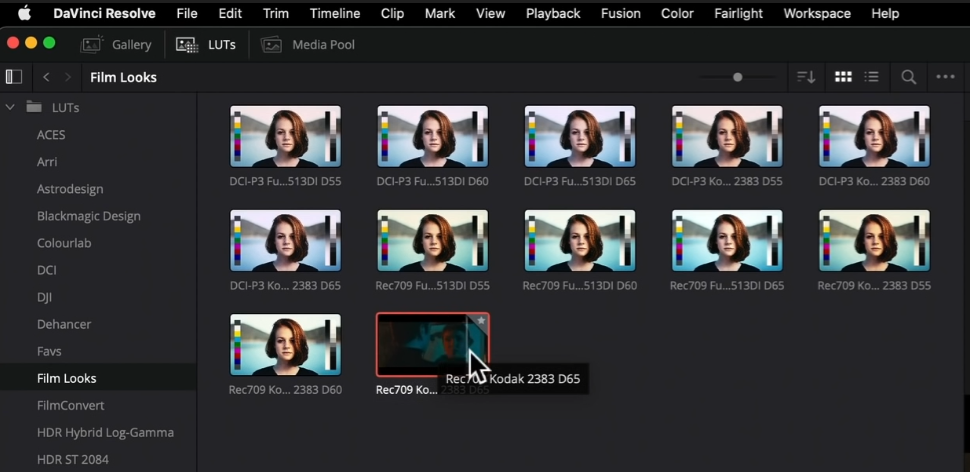Select the DCI folder
This screenshot has width=970, height=472.
point(46,270)
